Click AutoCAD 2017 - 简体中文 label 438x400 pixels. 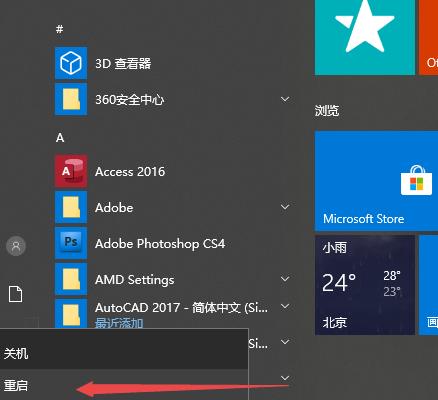tap(181, 307)
